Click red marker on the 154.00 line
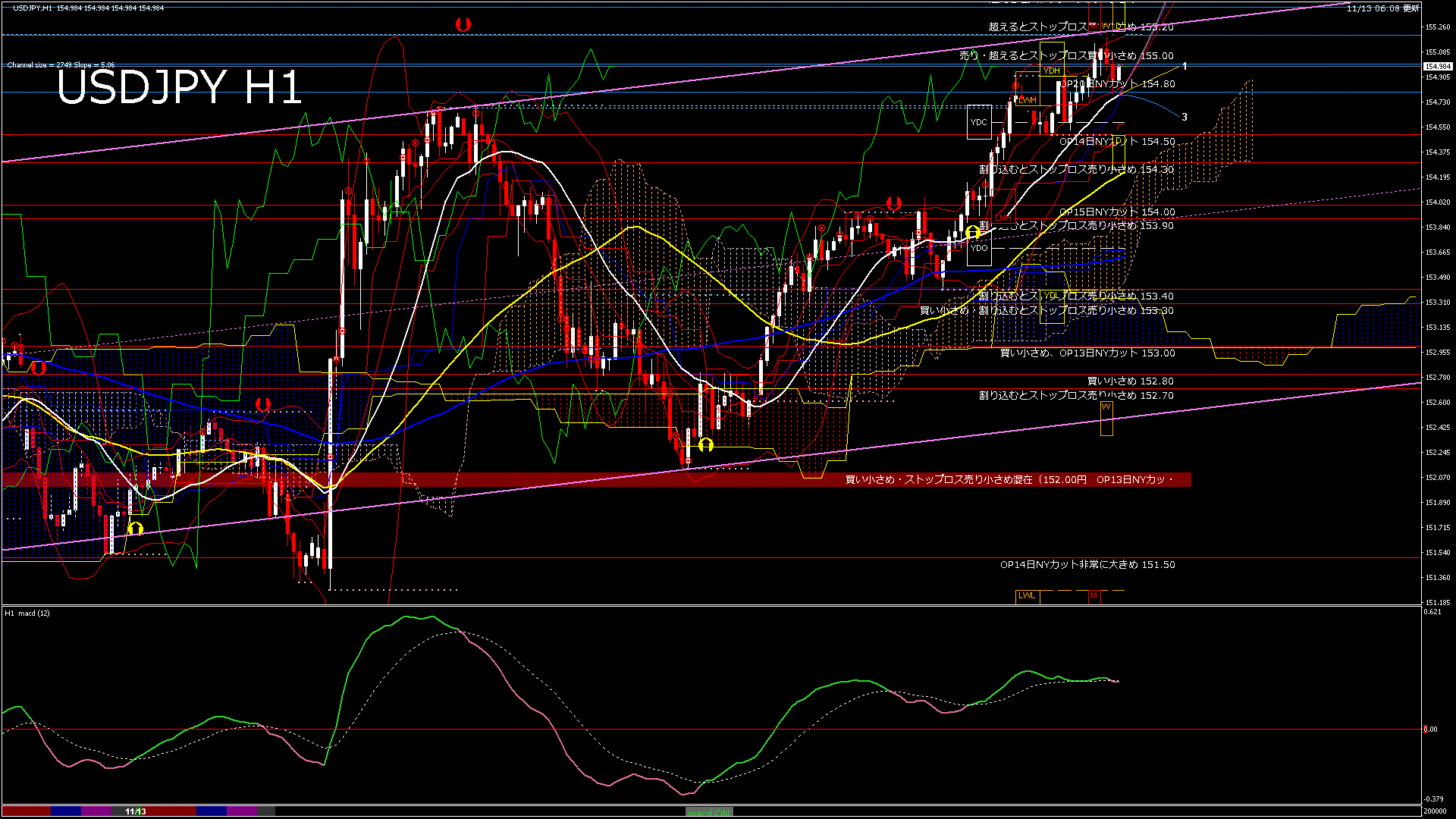Viewport: 1456px width, 819px height. (x=894, y=203)
